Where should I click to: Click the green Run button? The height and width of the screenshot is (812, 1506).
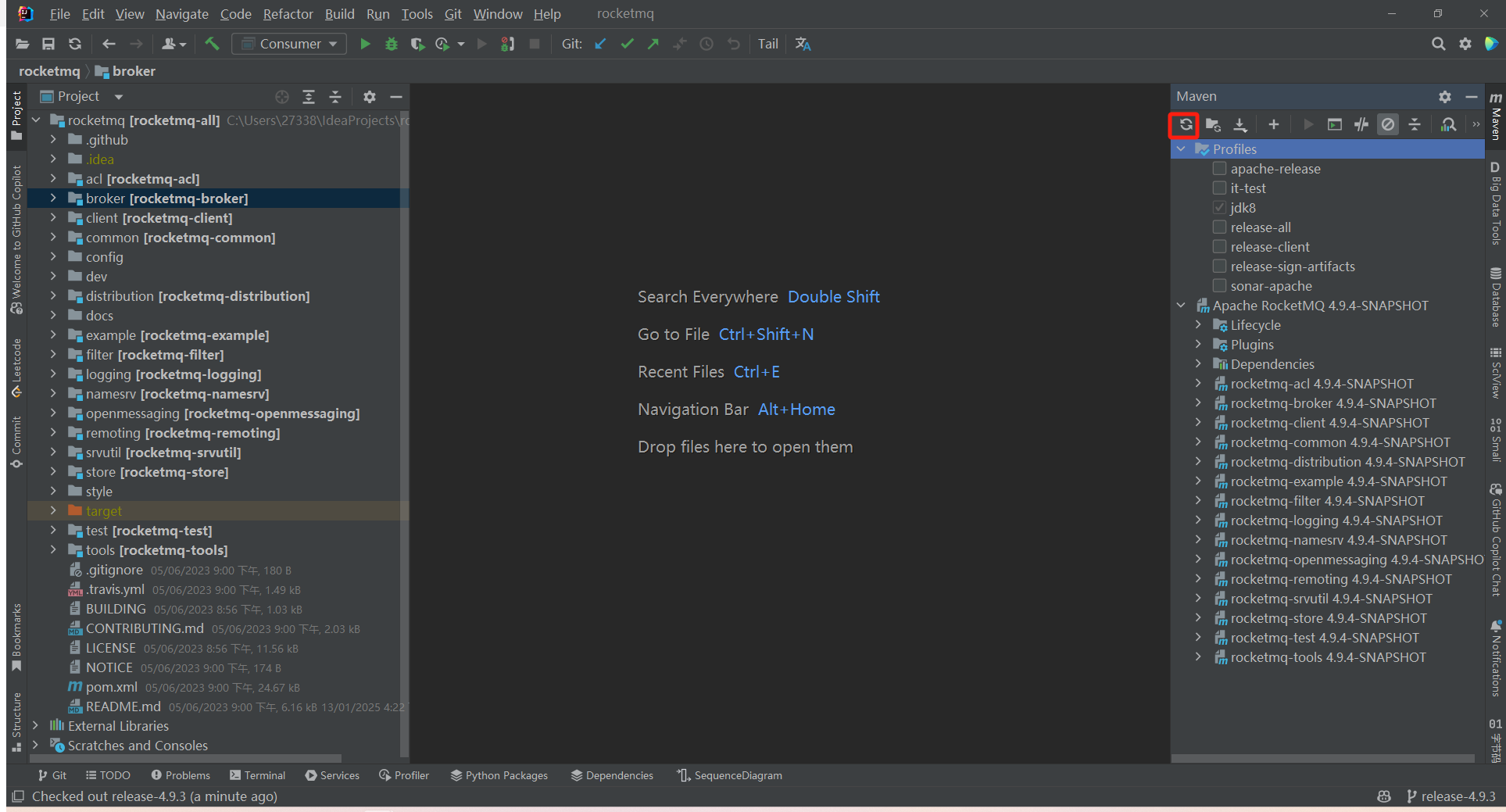(x=365, y=44)
